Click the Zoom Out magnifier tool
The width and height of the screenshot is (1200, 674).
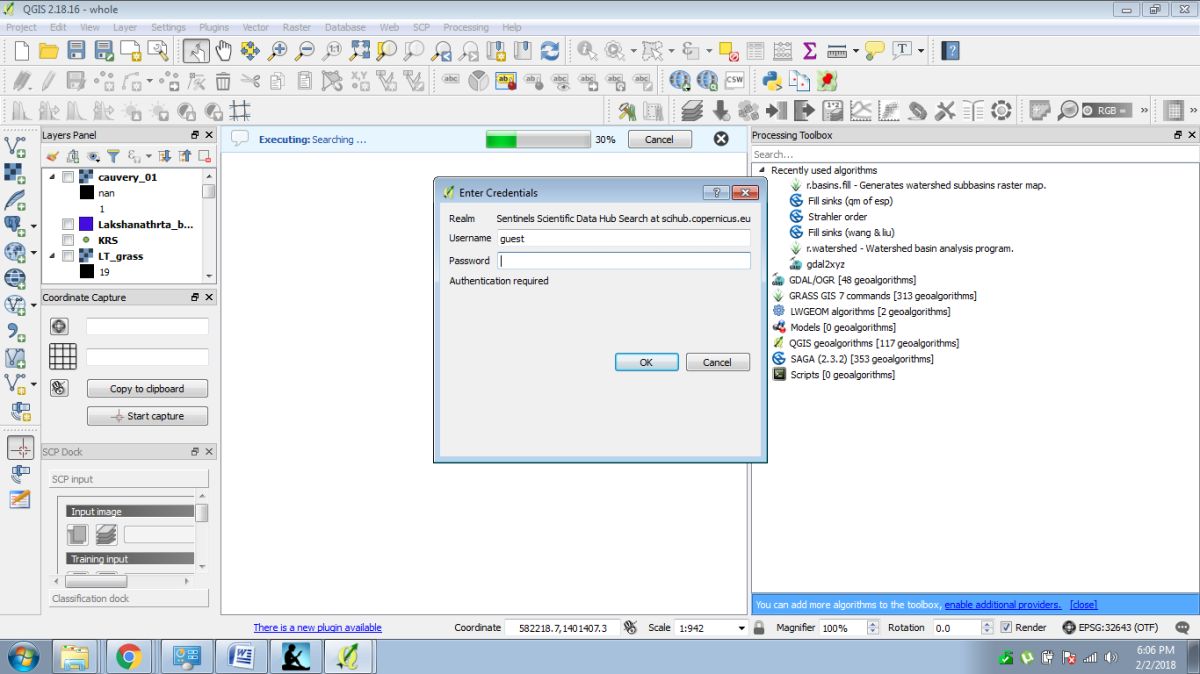[305, 50]
